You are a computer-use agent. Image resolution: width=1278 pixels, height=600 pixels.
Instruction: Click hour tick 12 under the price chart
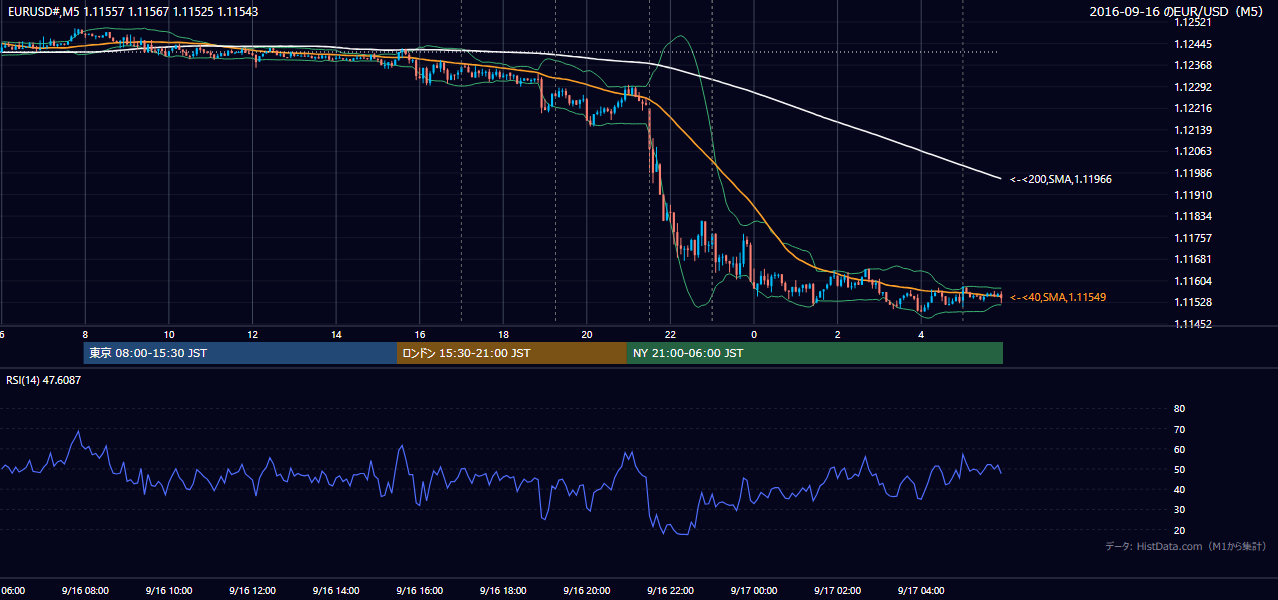click(x=253, y=335)
